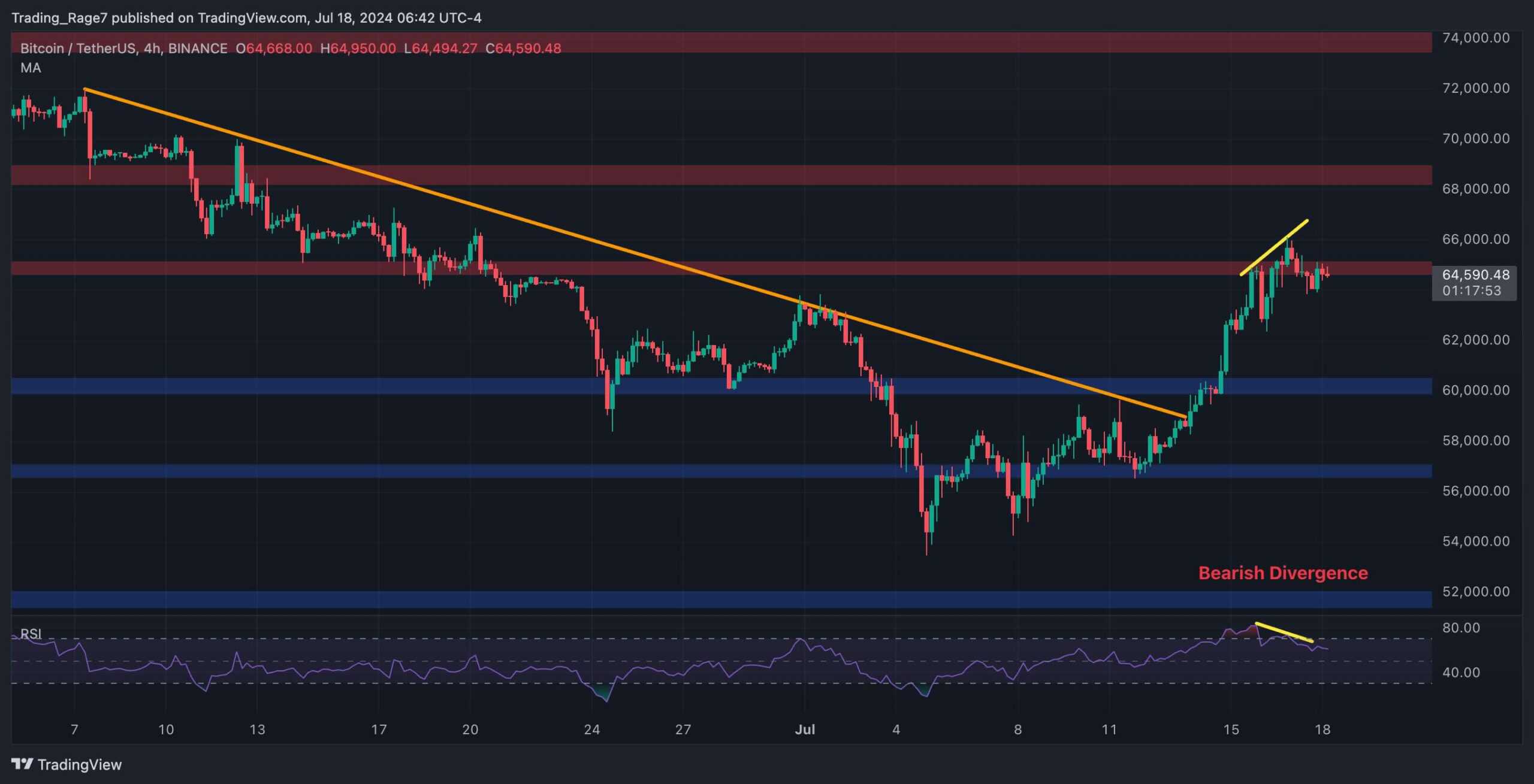Click the 18 date label on time axis
The image size is (1534, 784).
tap(1322, 729)
